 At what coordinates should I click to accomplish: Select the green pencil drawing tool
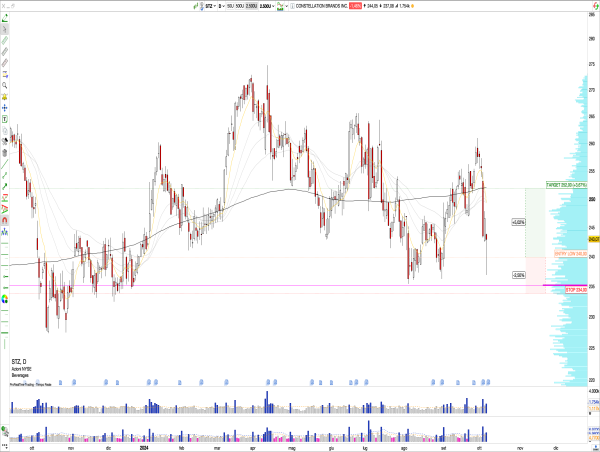pyautogui.click(x=5, y=18)
